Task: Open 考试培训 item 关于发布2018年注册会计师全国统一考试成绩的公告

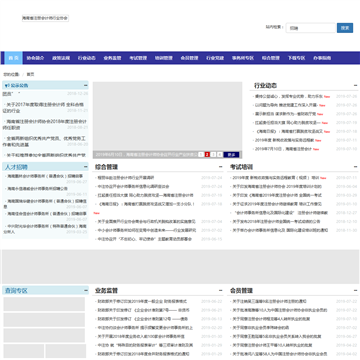Action: click(x=276, y=221)
